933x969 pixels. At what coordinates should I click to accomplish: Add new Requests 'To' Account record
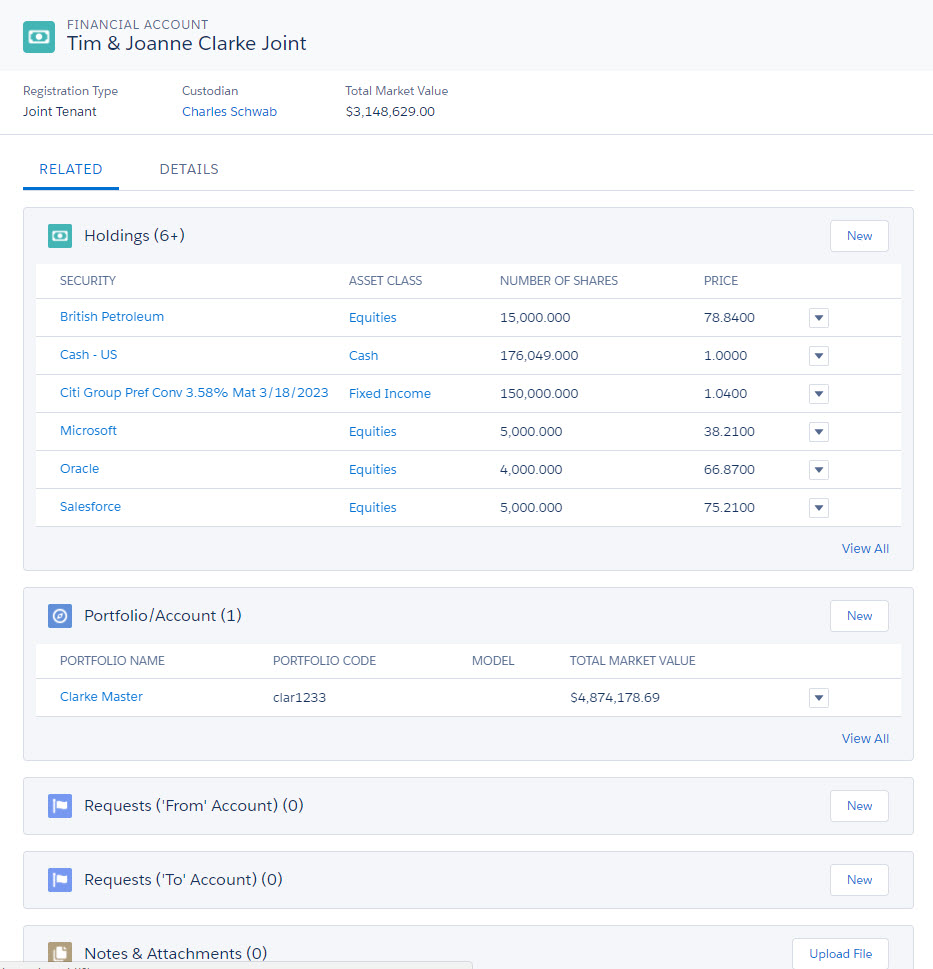click(x=859, y=880)
